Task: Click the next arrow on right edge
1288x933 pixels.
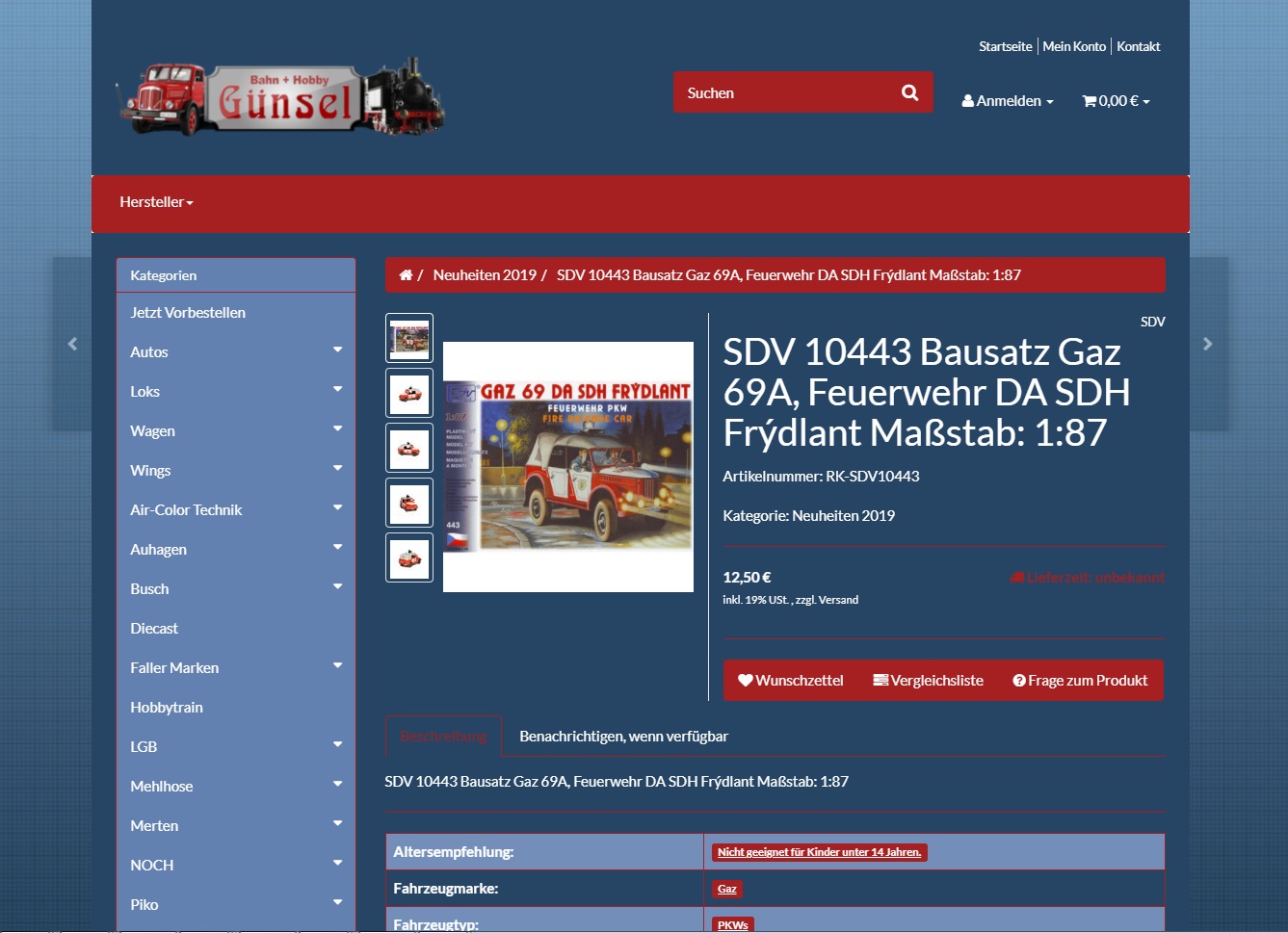Action: 1208,344
